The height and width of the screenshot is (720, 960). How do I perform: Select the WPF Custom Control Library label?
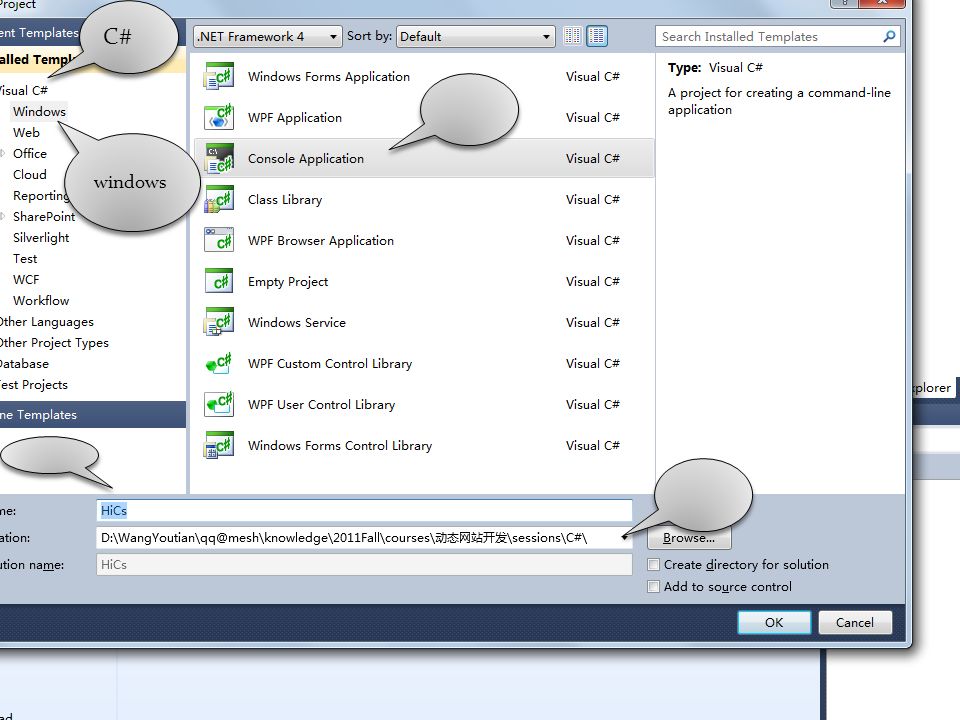[x=330, y=364]
